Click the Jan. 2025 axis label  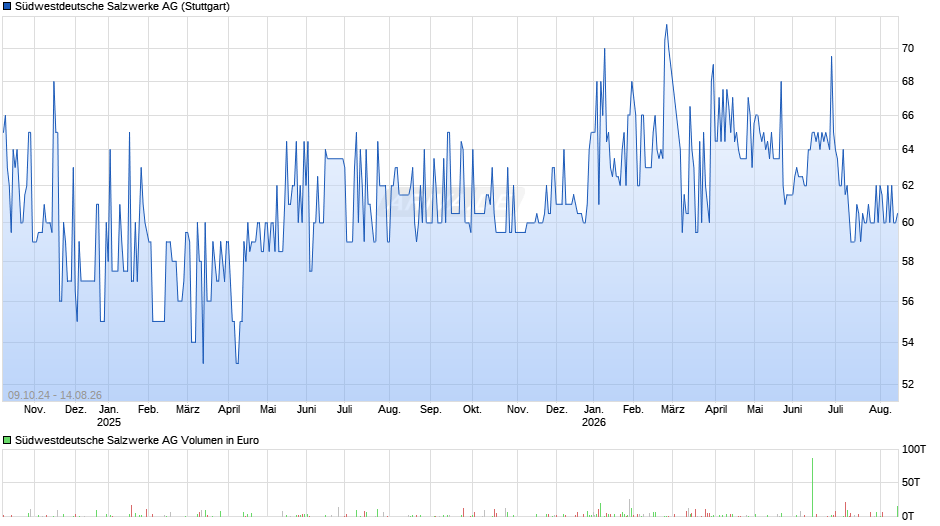[x=109, y=416]
